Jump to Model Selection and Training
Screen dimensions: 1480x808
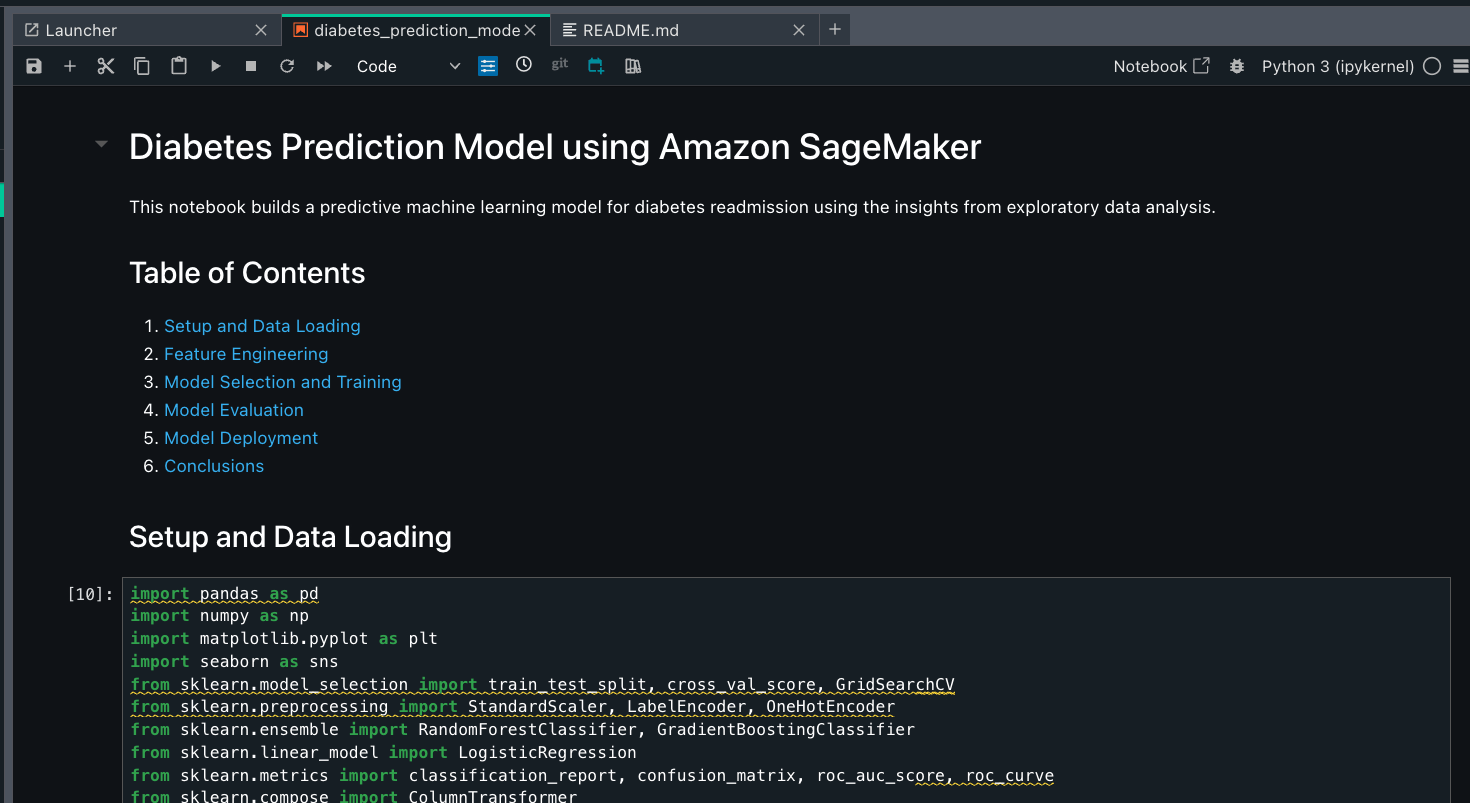click(283, 382)
